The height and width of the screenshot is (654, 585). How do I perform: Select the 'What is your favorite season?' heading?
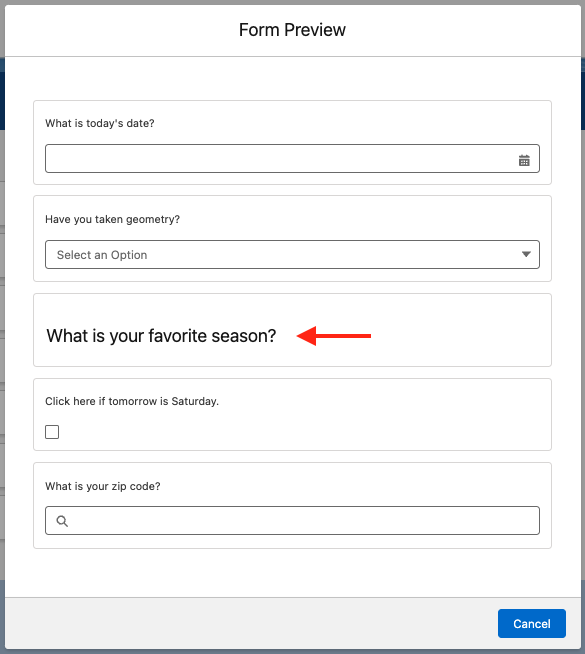[x=161, y=336]
